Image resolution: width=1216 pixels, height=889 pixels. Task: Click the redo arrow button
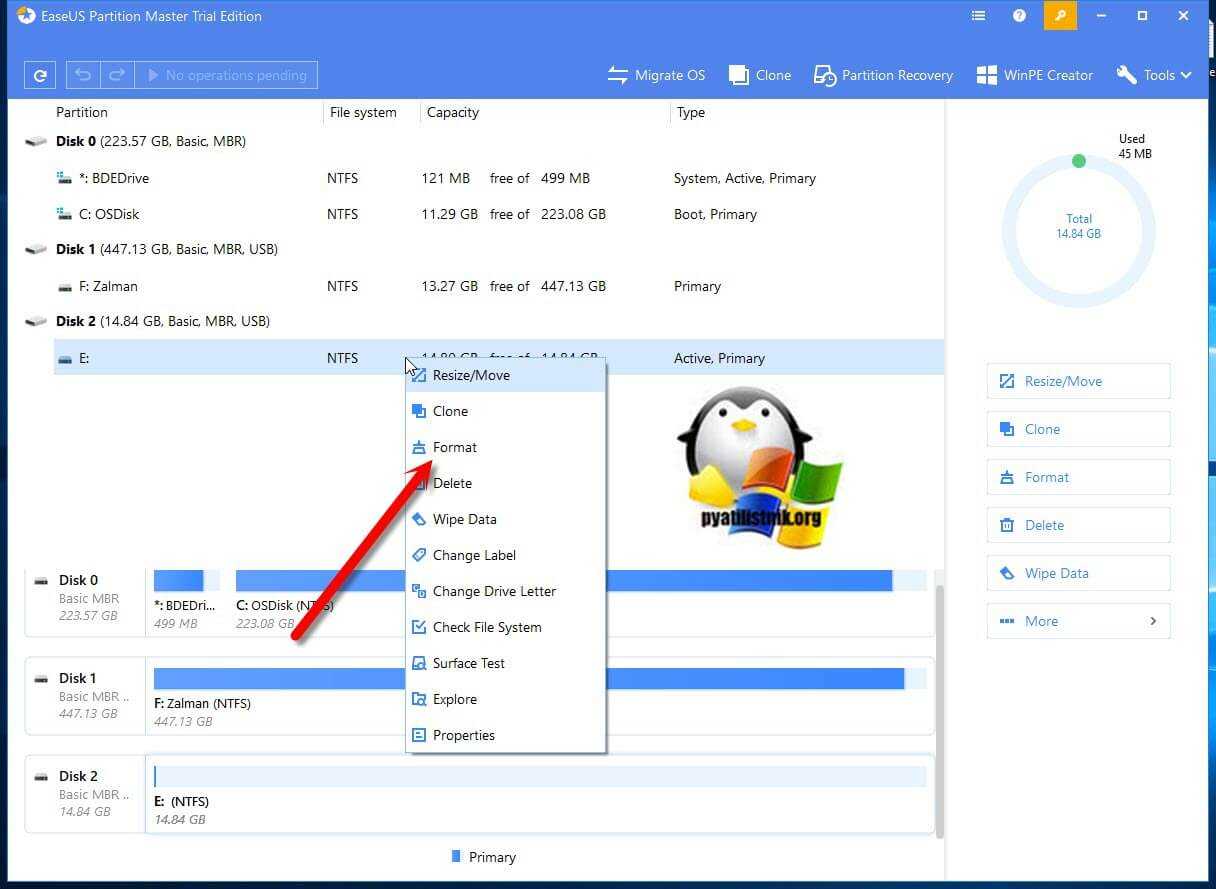click(x=117, y=75)
